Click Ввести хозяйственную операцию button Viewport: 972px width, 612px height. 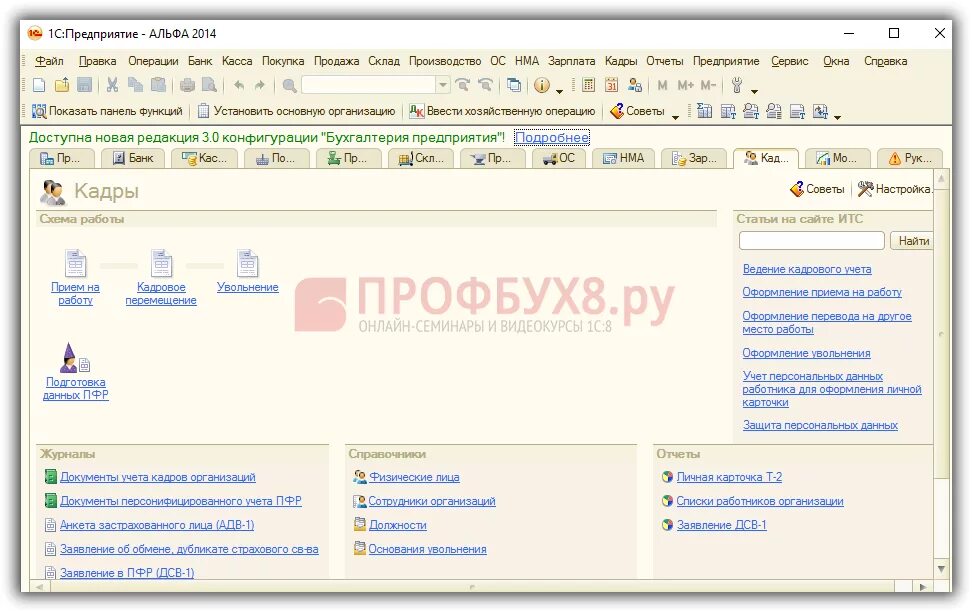tap(502, 111)
